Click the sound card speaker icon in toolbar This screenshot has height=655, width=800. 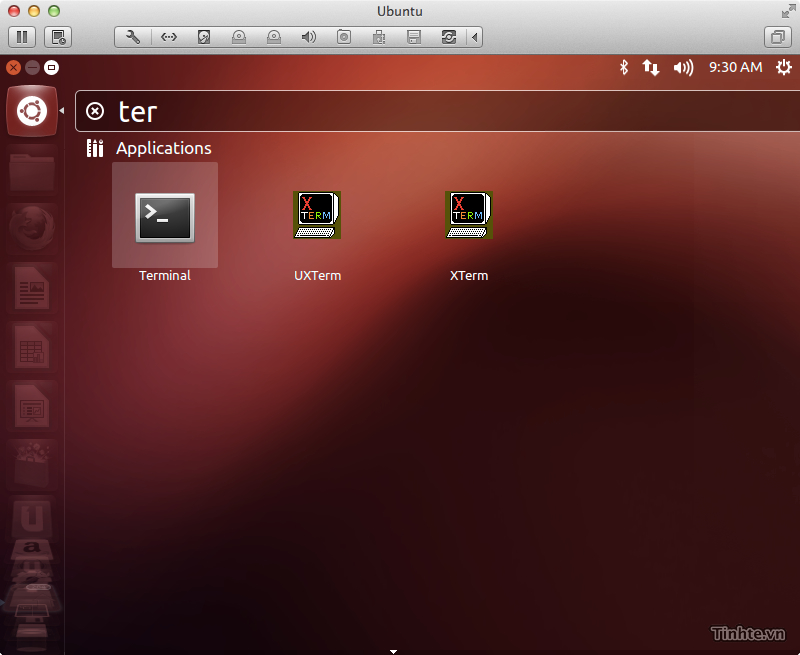[x=309, y=37]
